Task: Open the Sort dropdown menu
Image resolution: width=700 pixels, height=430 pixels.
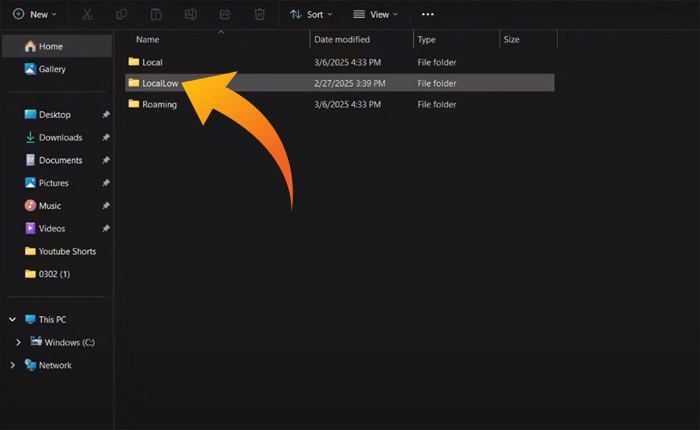Action: [312, 15]
